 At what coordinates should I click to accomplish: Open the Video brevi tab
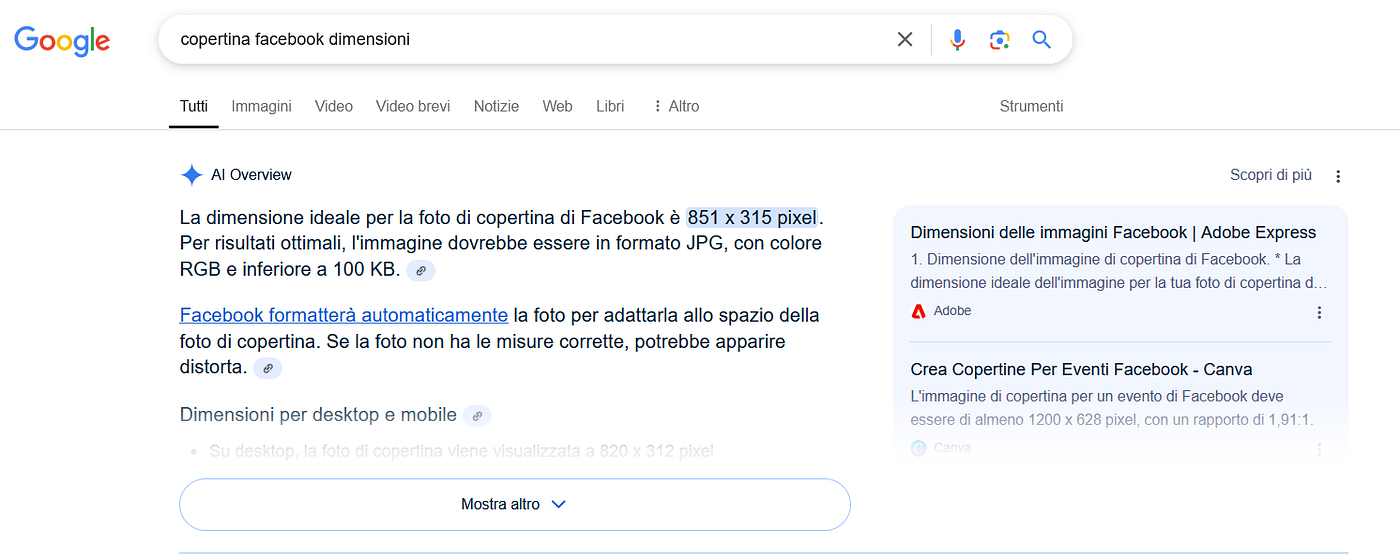(x=413, y=106)
